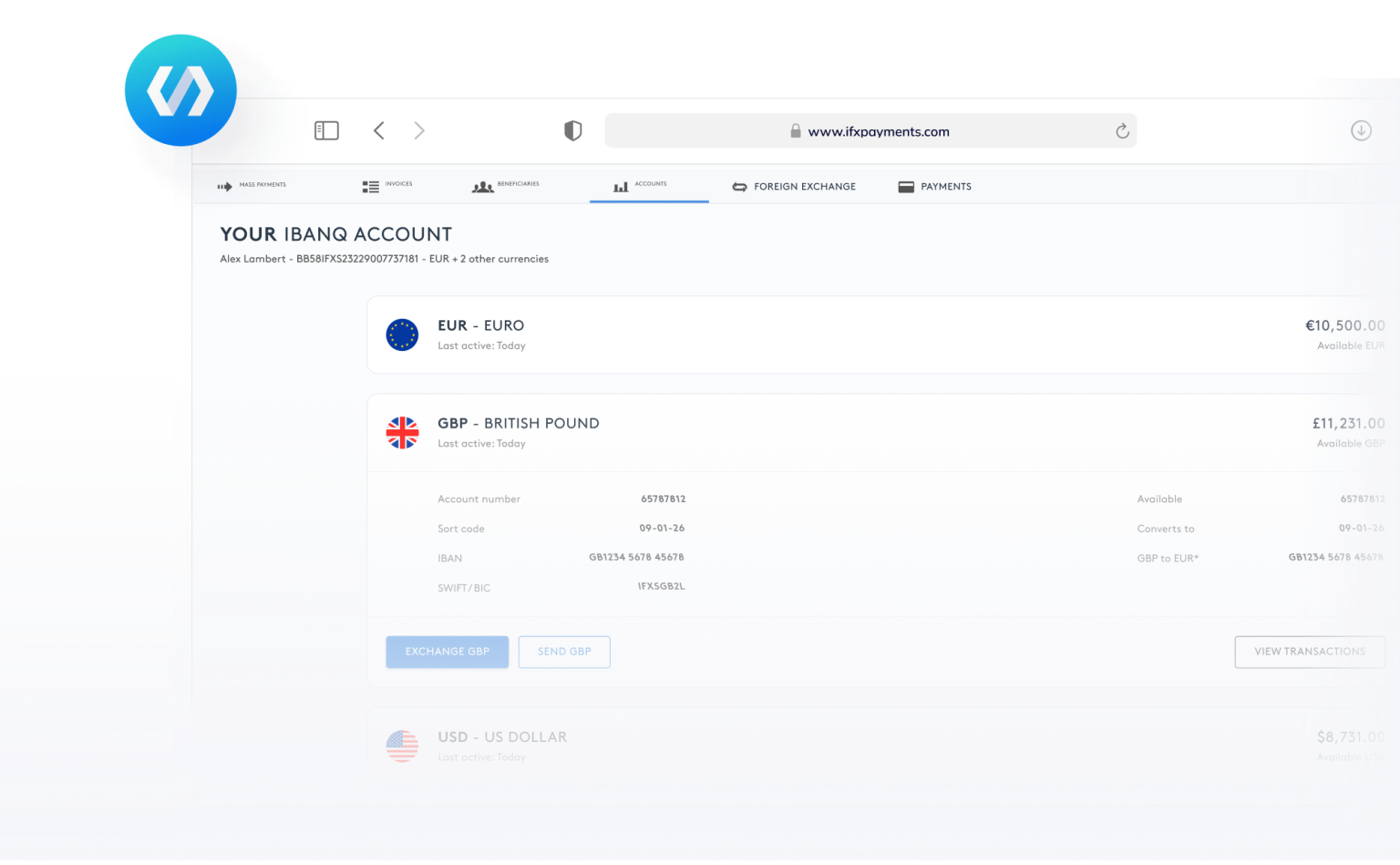
Task: Toggle the browser sidebar panel icon
Action: point(326,131)
